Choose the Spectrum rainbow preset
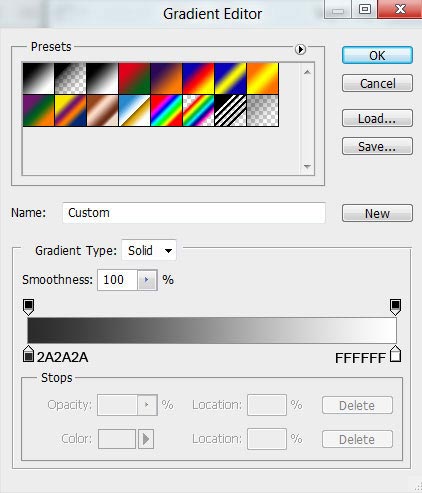The width and height of the screenshot is (422, 493). (166, 111)
